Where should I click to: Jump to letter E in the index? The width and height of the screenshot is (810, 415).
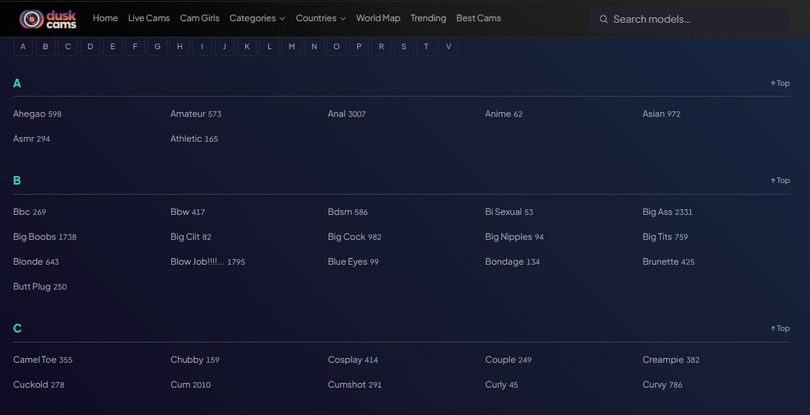click(x=113, y=47)
